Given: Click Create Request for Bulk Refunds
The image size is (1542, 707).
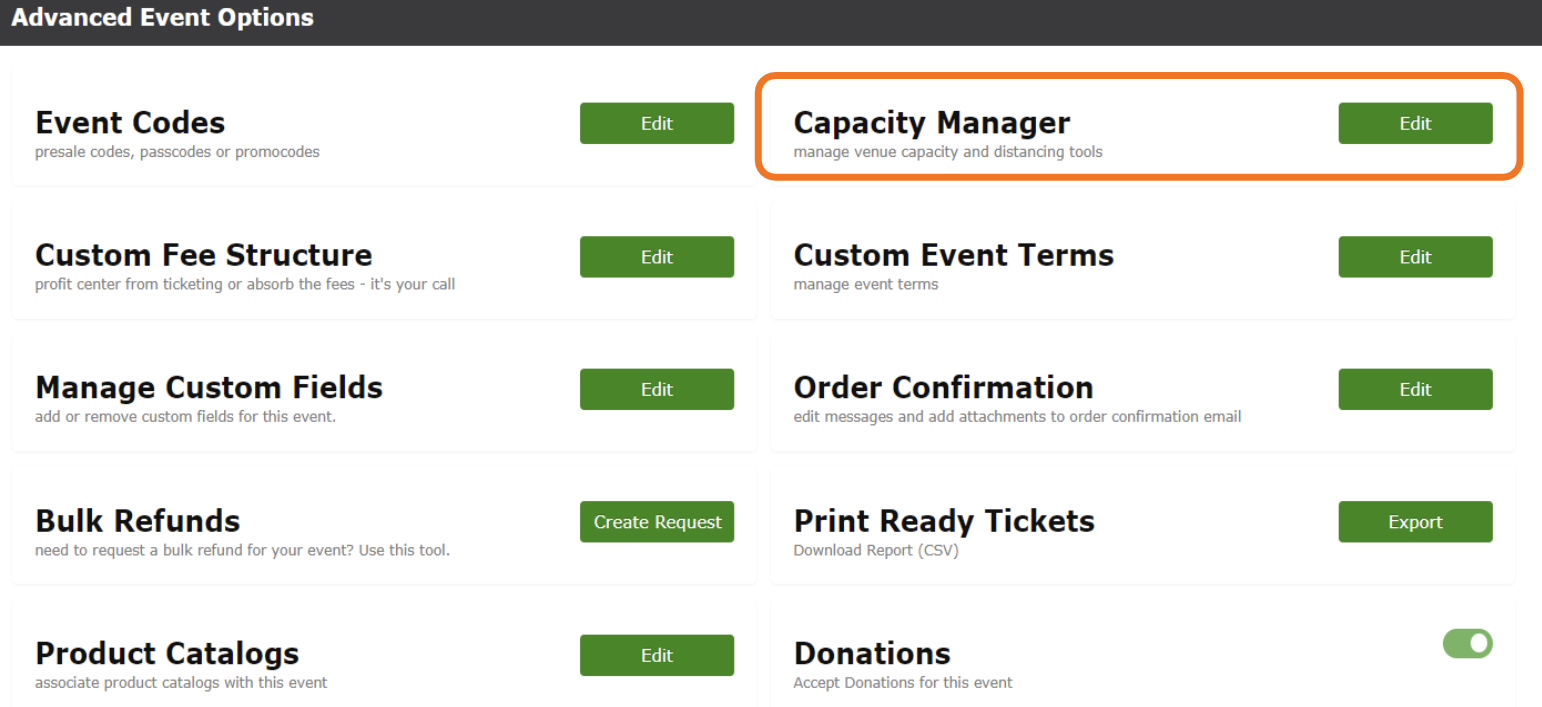Looking at the screenshot, I should (x=656, y=522).
